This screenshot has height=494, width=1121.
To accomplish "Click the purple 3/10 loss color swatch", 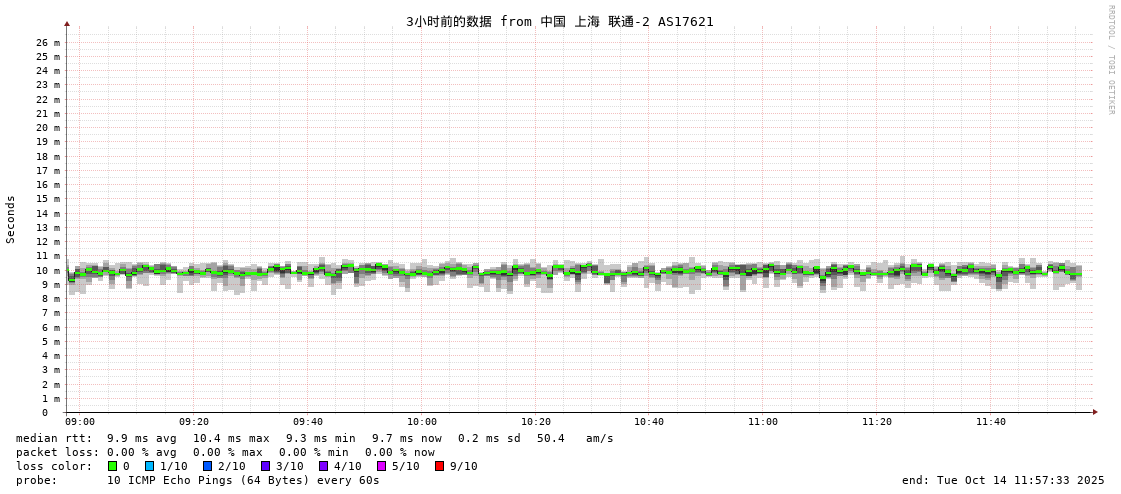I will click(x=265, y=466).
